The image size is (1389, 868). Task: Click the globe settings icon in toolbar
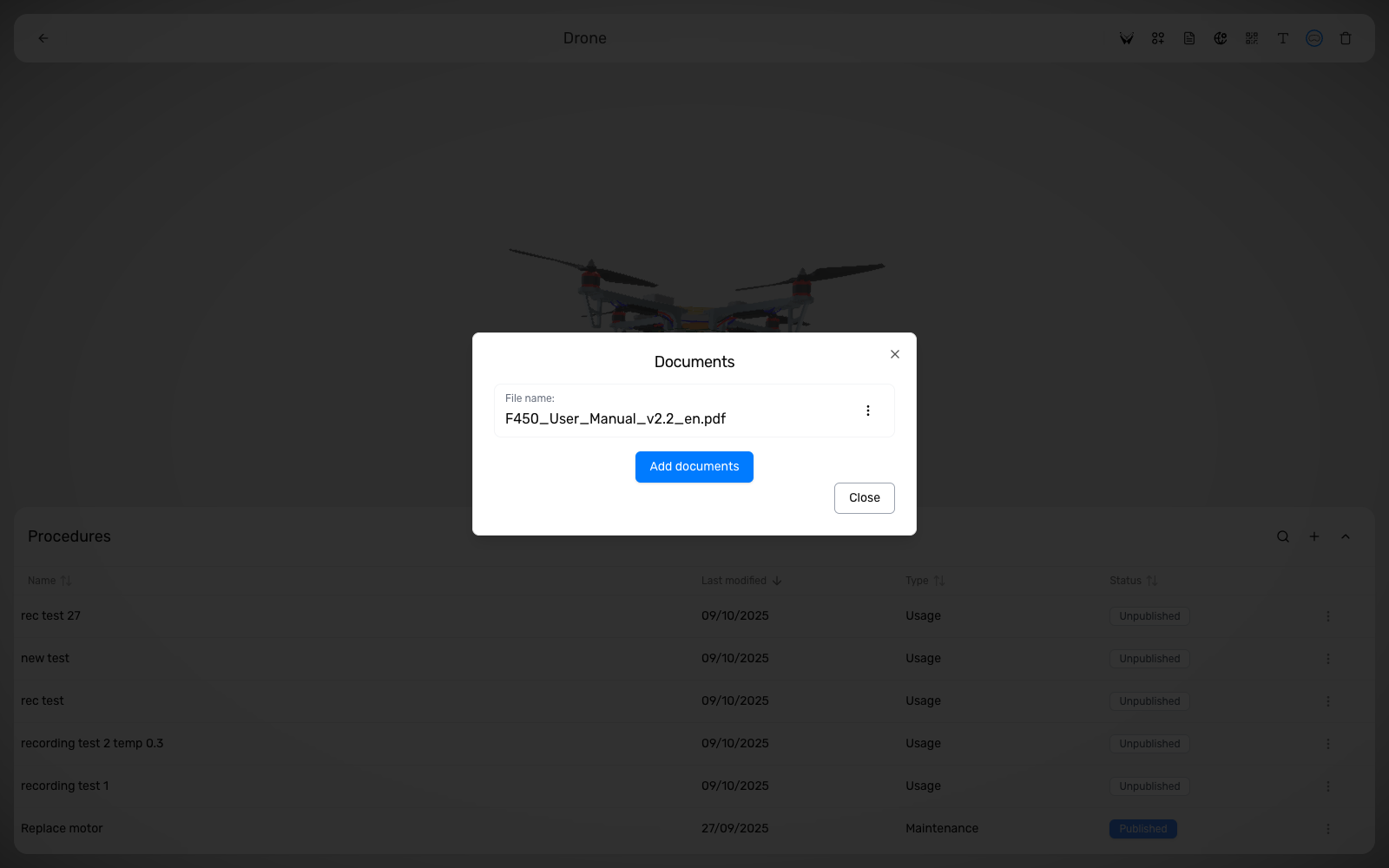coord(1221,38)
